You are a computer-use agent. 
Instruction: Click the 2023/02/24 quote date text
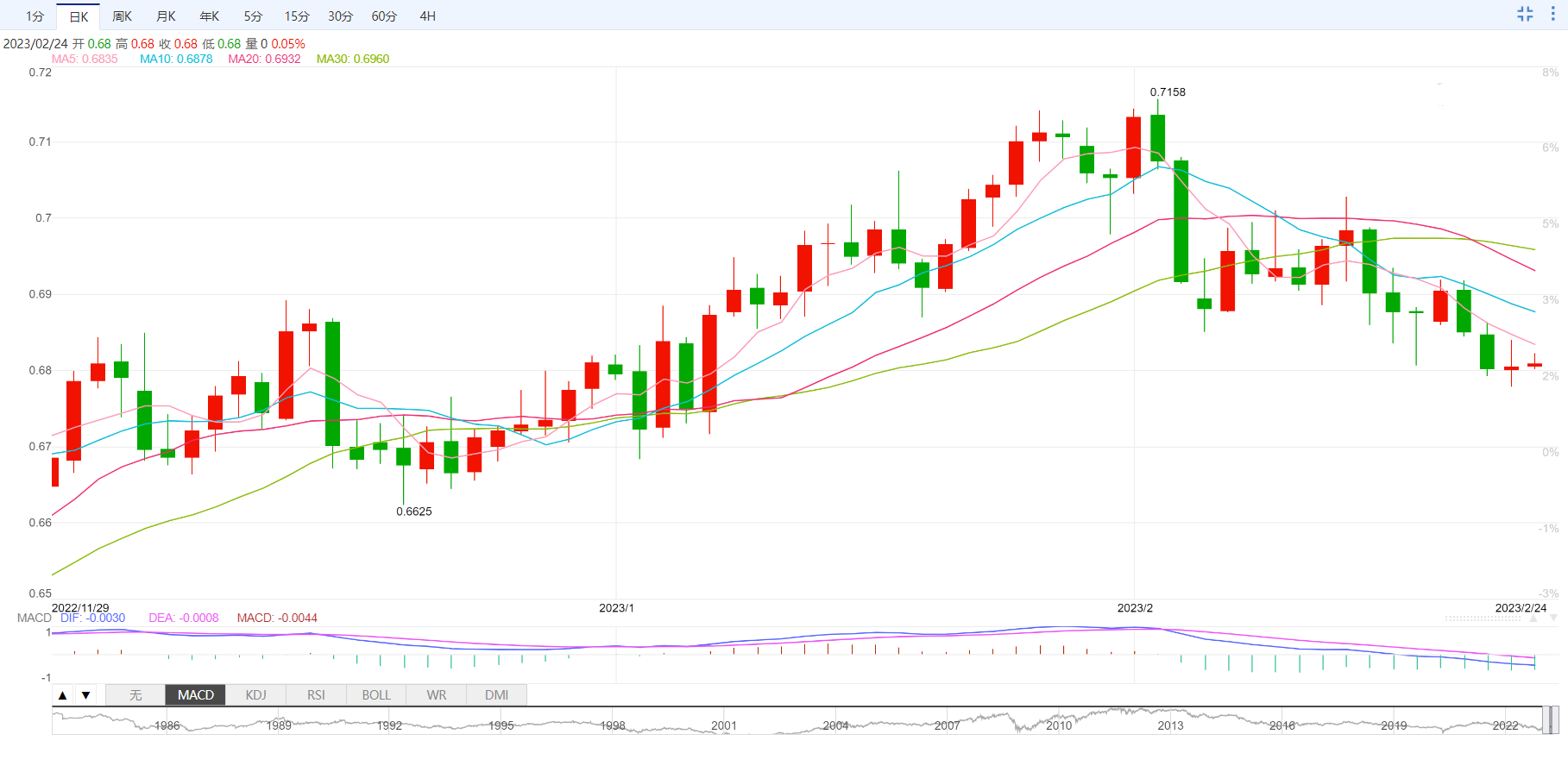(x=35, y=43)
